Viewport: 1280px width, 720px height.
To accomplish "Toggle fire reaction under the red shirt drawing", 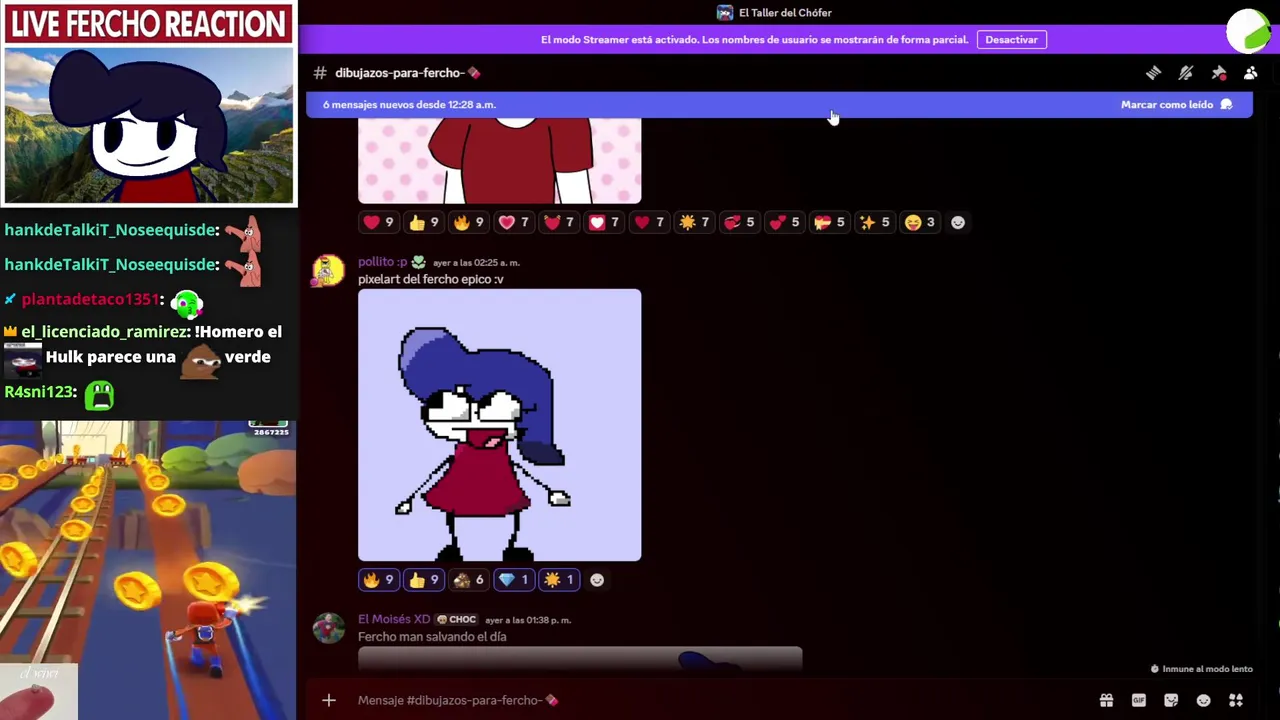I will coord(468,222).
